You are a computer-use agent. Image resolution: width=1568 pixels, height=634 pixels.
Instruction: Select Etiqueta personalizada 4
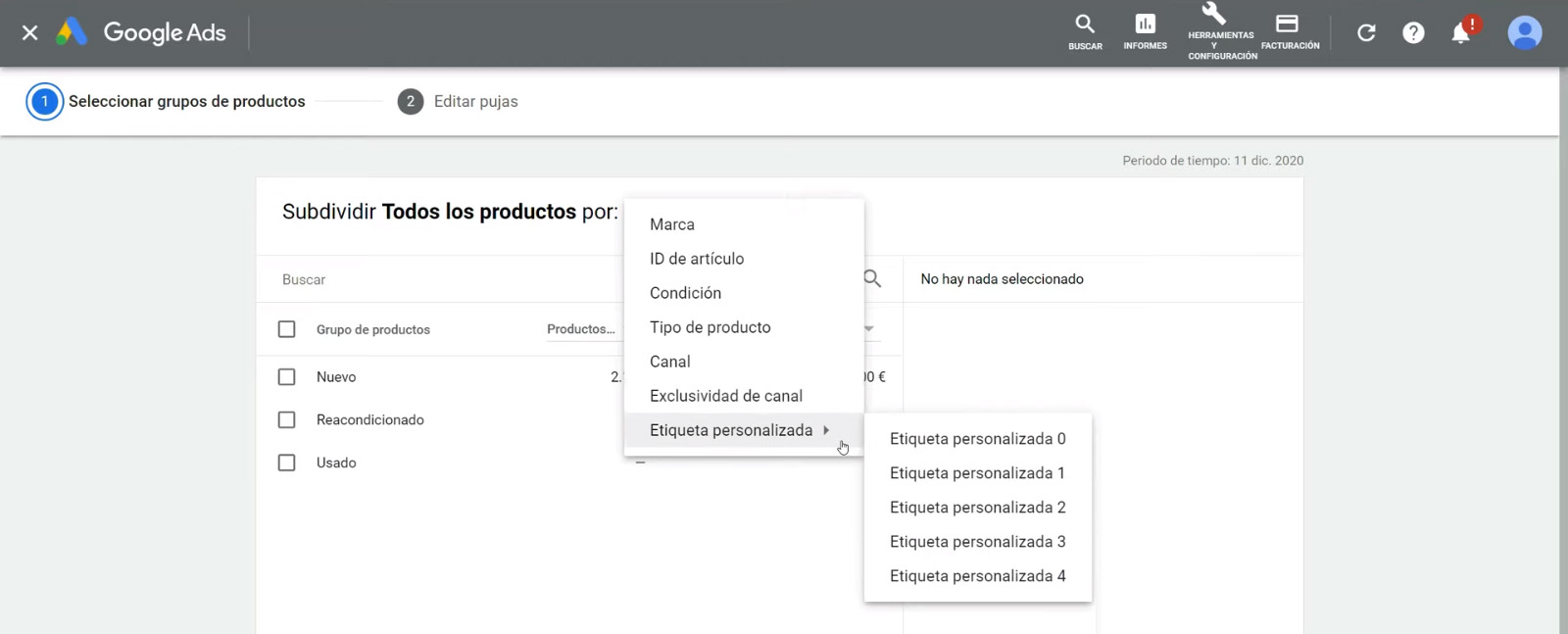click(x=978, y=576)
